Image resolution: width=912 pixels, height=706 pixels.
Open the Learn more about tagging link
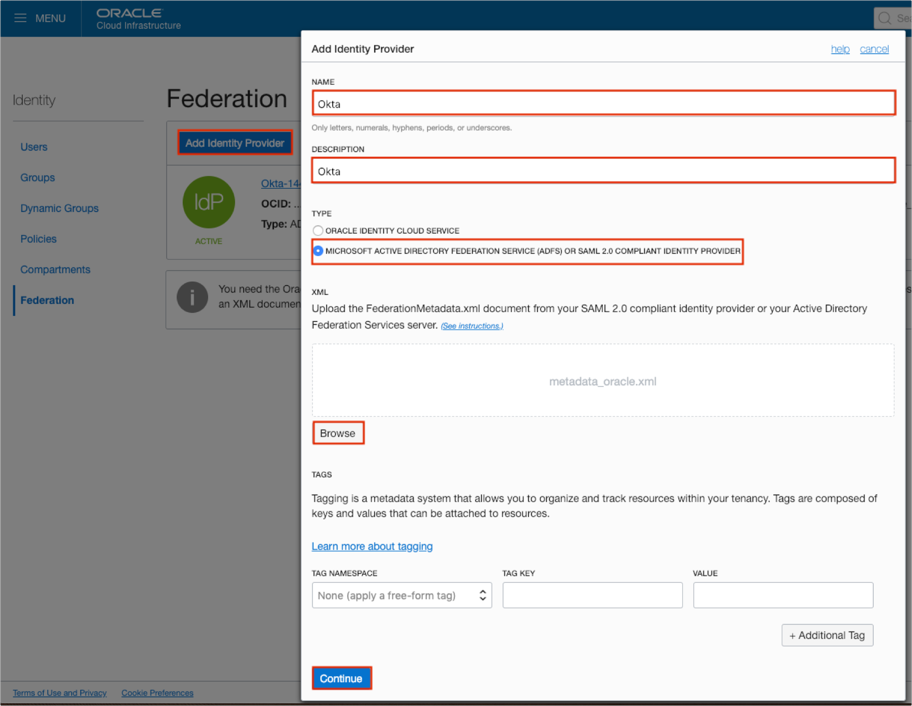pyautogui.click(x=372, y=547)
